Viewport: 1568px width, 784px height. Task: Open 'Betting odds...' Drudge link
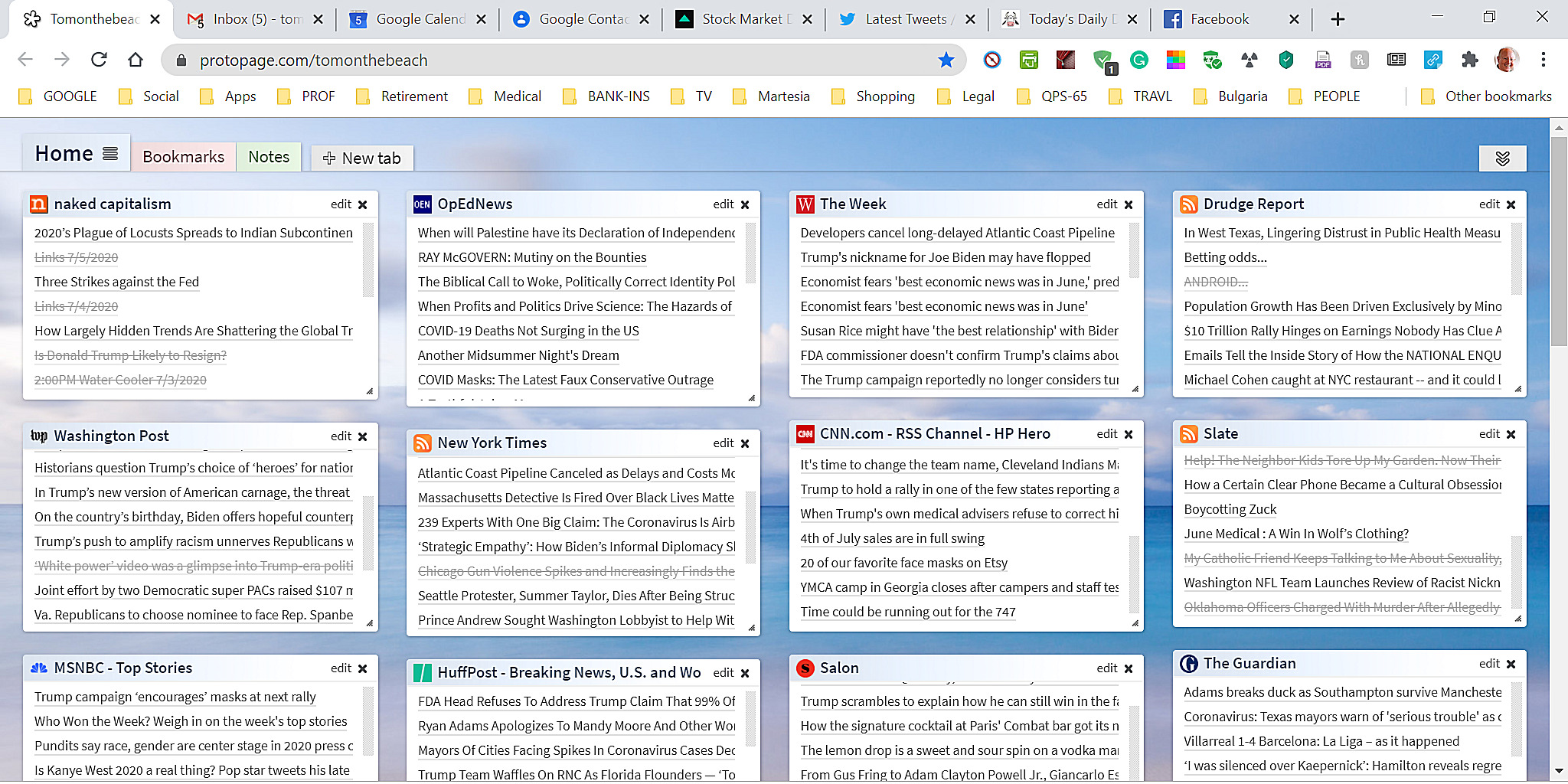click(x=1225, y=257)
